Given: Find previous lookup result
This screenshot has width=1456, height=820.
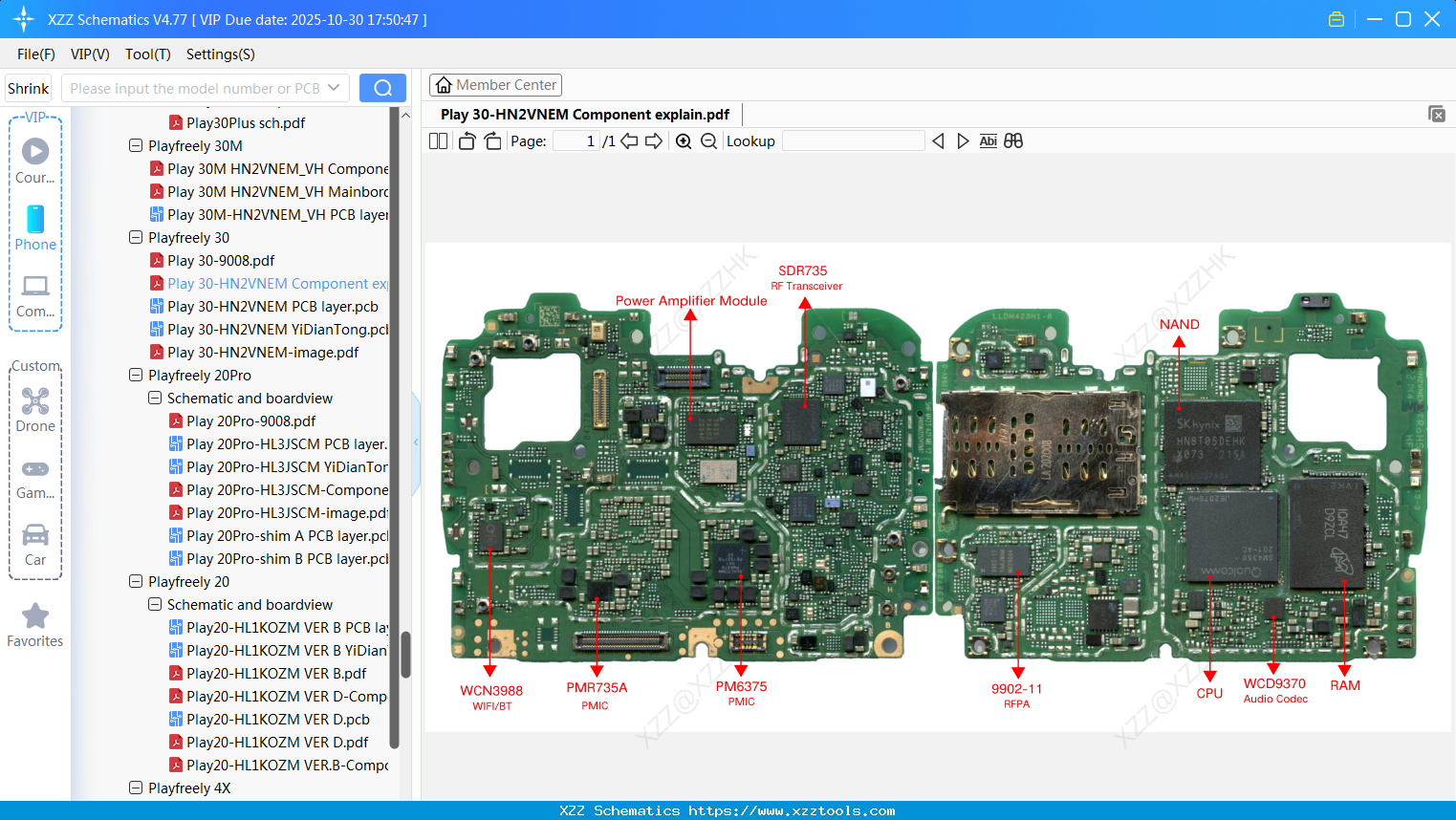Looking at the screenshot, I should pyautogui.click(x=938, y=141).
